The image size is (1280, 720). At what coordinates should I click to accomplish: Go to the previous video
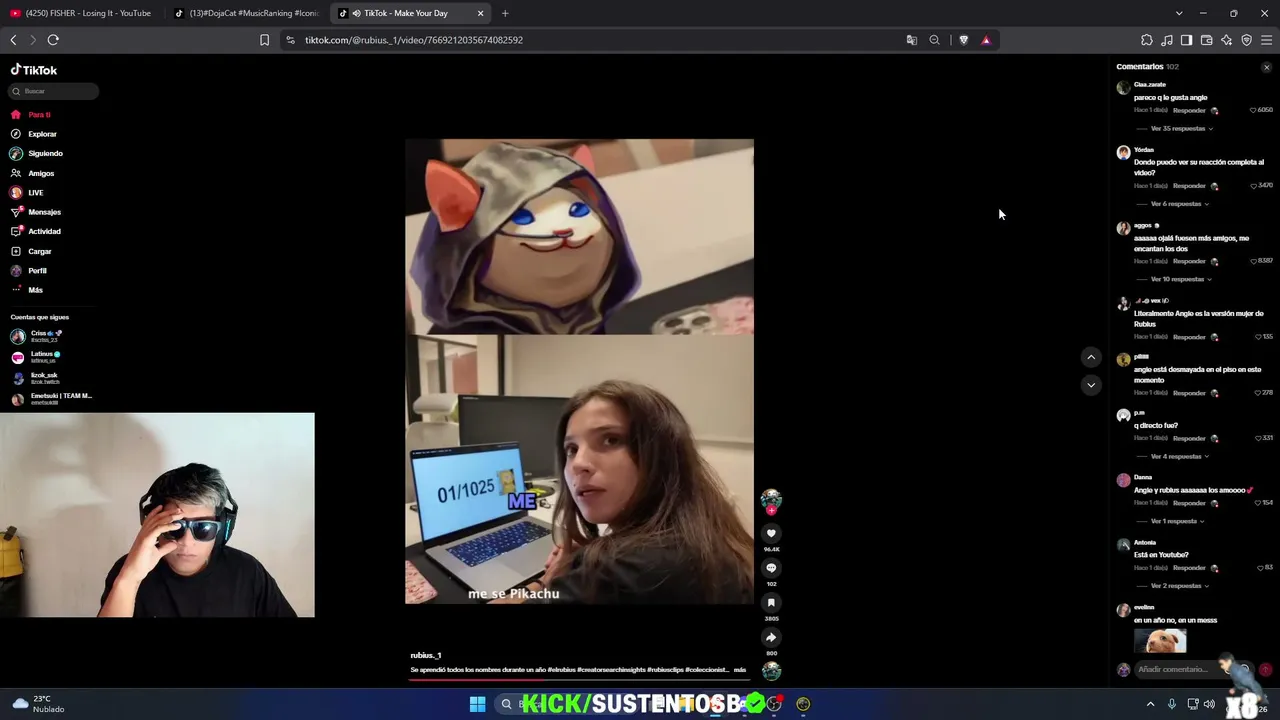click(x=1091, y=357)
